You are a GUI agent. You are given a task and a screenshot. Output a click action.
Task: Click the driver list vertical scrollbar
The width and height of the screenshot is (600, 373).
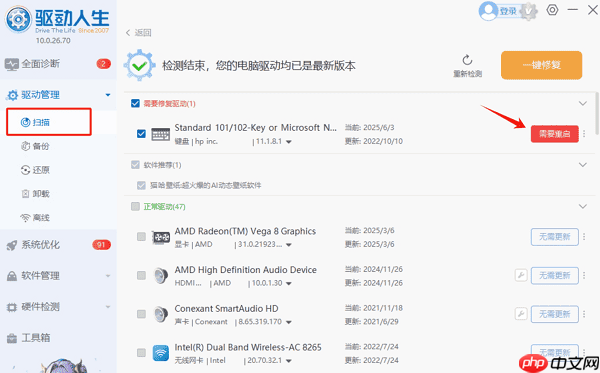[x=597, y=113]
